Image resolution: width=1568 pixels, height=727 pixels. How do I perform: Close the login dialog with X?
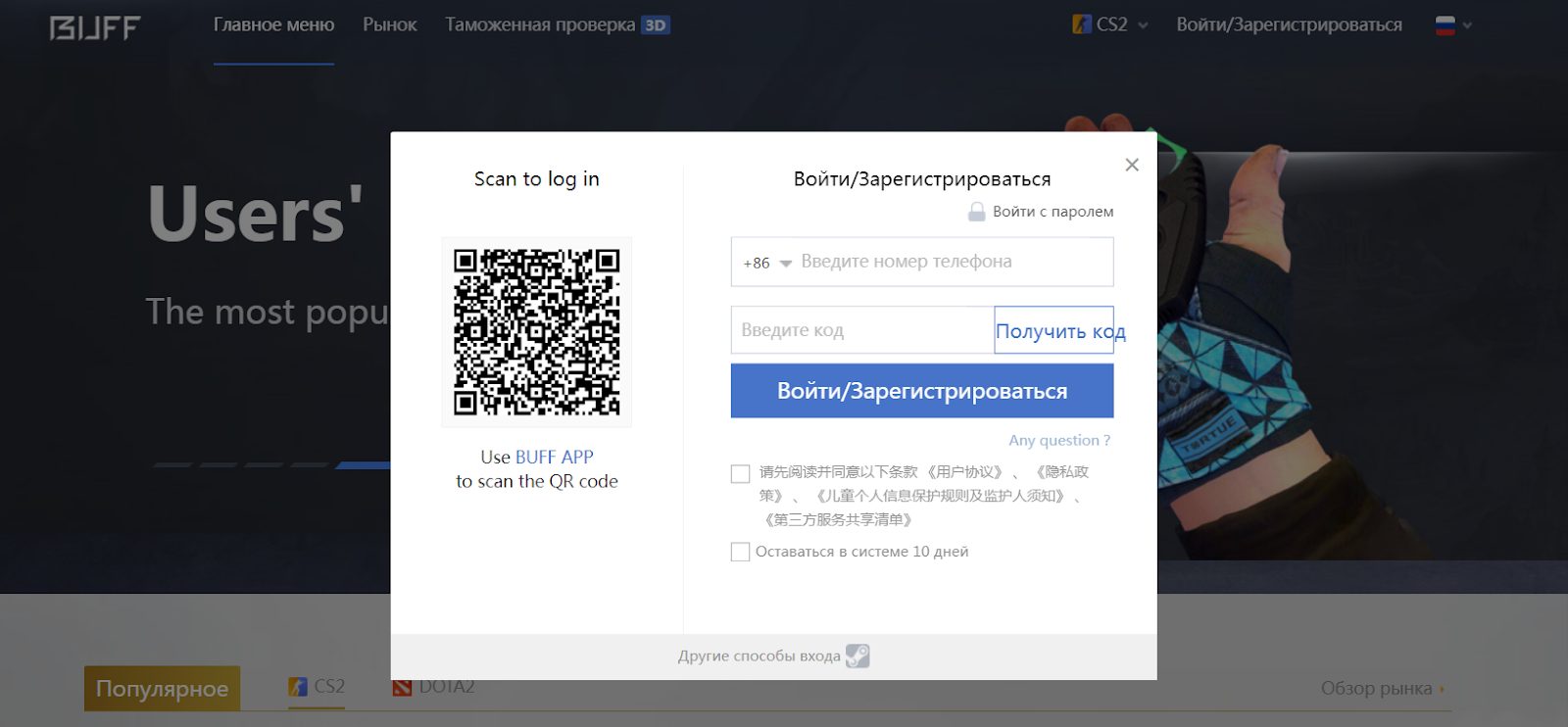(1132, 165)
